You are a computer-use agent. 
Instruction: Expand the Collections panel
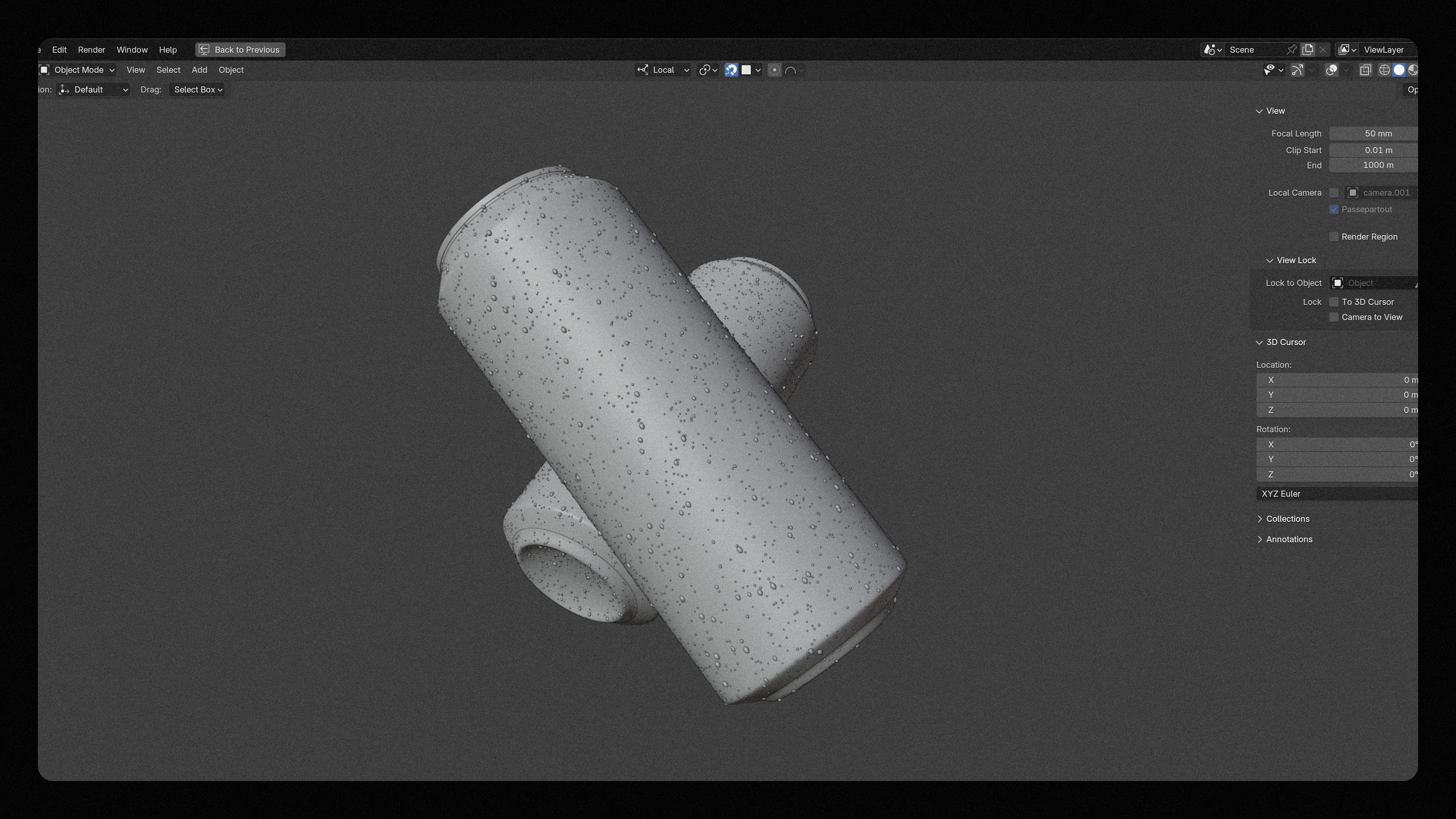[x=1287, y=519]
